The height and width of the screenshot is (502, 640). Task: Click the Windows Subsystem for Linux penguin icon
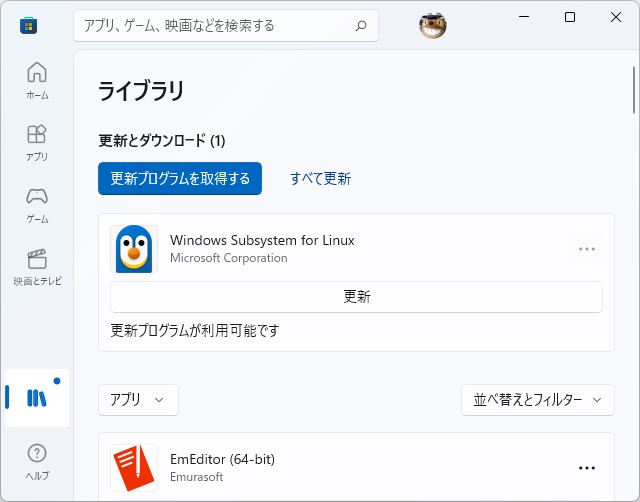click(x=134, y=249)
